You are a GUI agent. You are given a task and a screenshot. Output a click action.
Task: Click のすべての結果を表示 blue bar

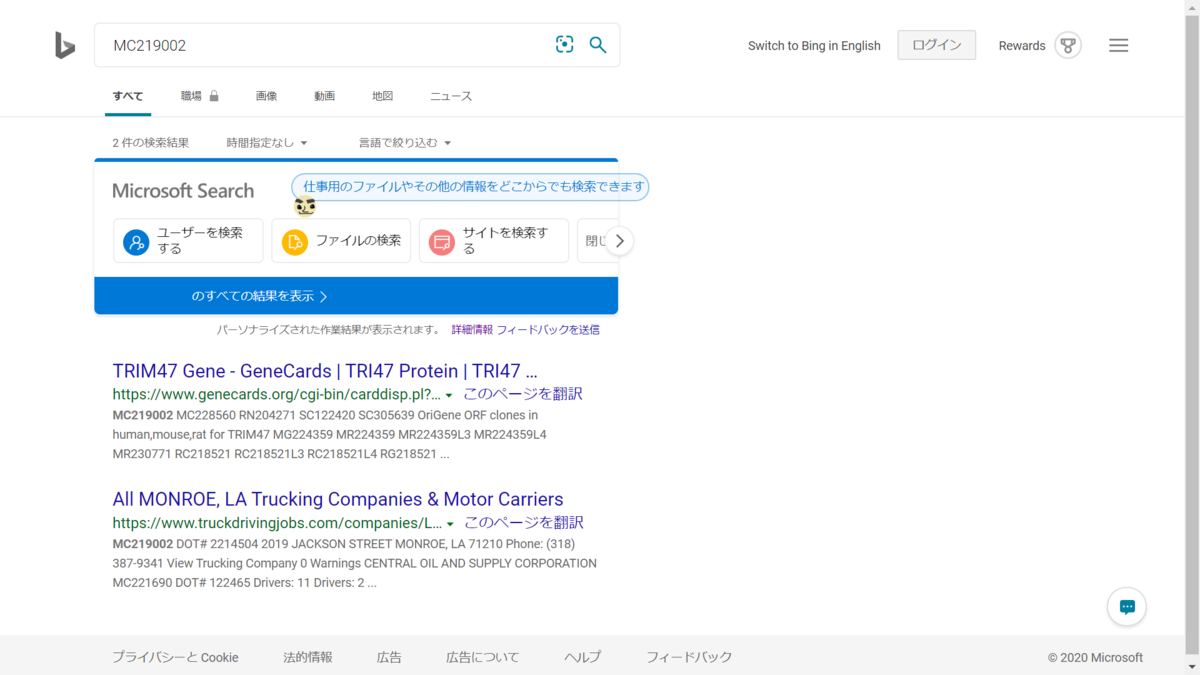[x=356, y=296]
